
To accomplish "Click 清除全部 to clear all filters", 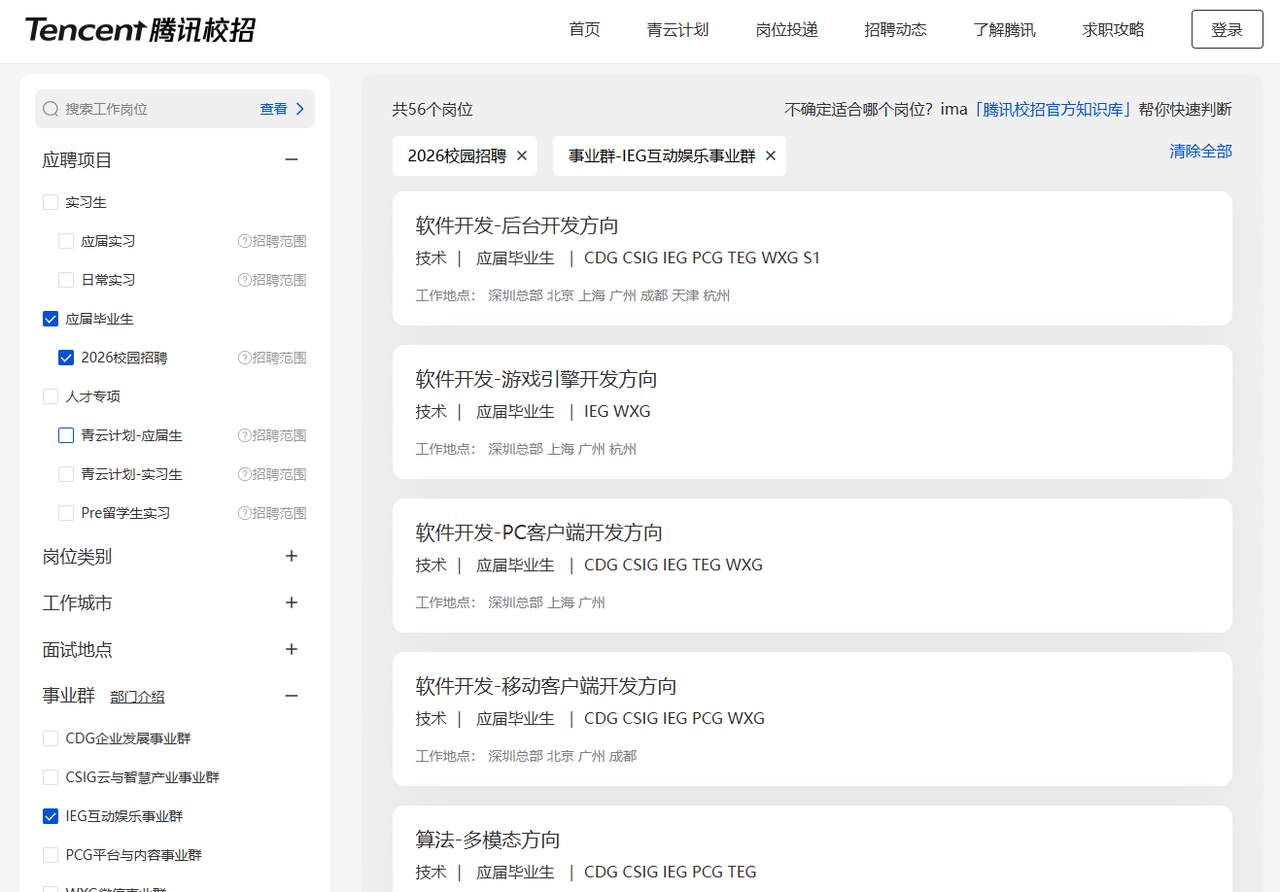I will click(1200, 151).
